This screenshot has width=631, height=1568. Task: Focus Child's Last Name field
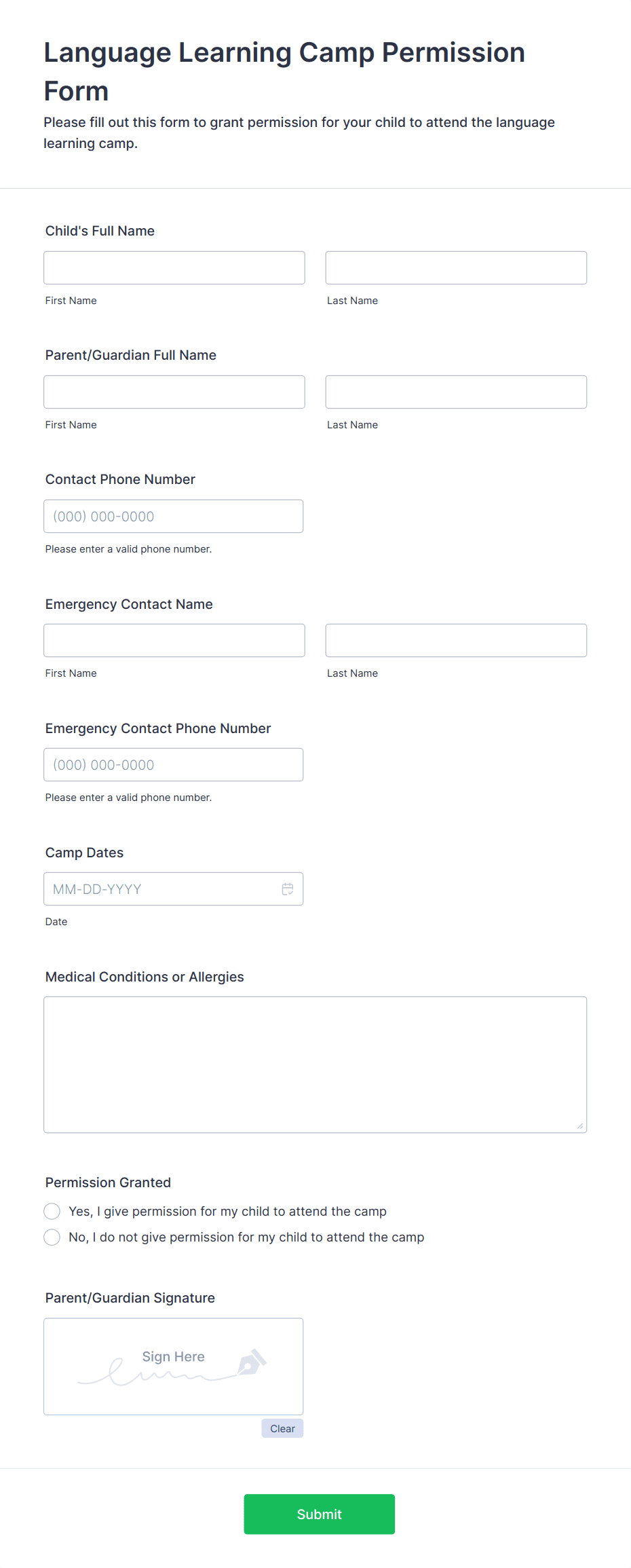pos(456,268)
